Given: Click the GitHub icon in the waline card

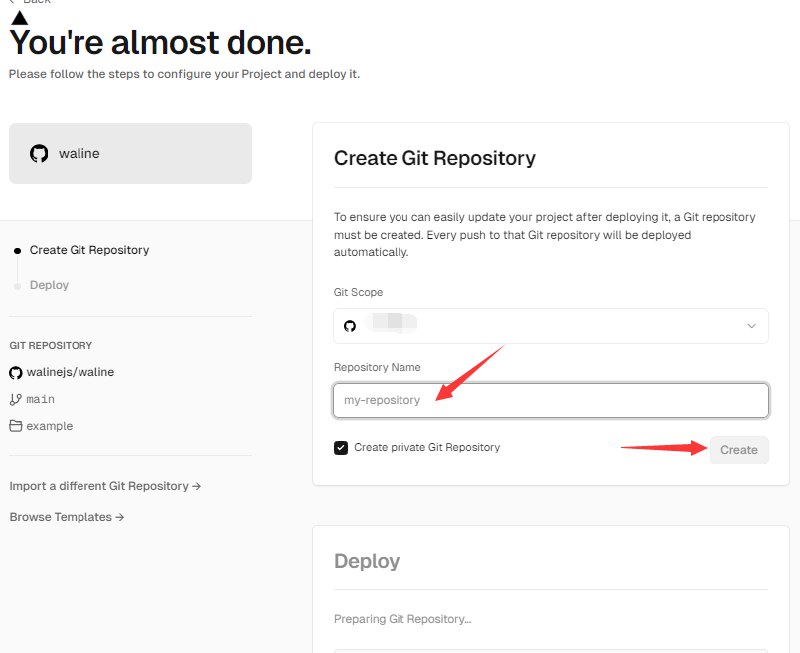Looking at the screenshot, I should tap(39, 154).
